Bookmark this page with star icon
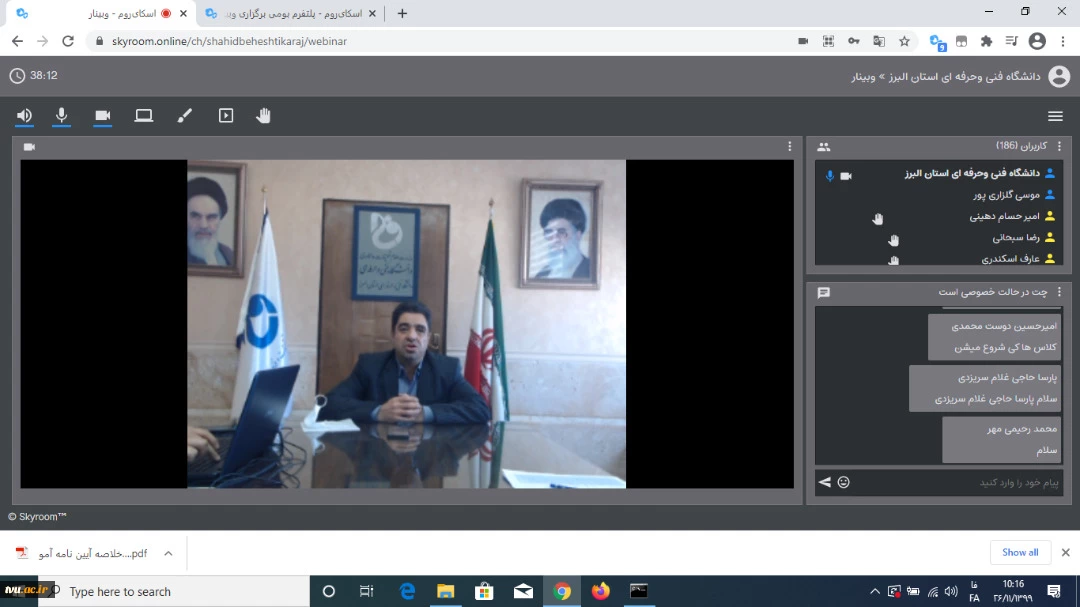Screen dimensions: 1080x607 [905, 41]
